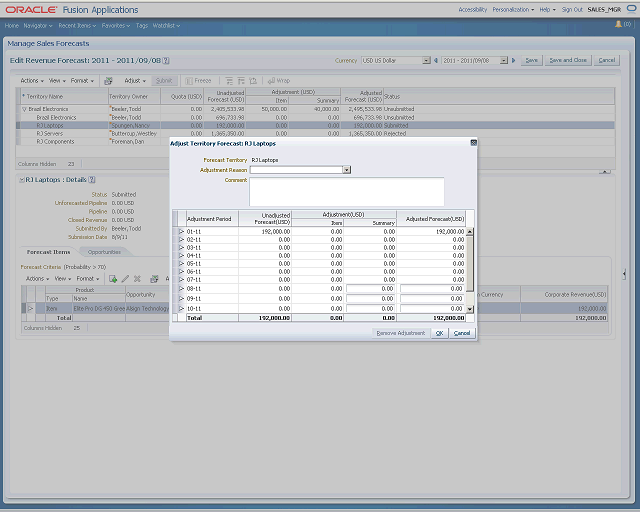640x512 pixels.
Task: Open help icon beside Edit Revenue Forecast title
Action: [x=166, y=60]
